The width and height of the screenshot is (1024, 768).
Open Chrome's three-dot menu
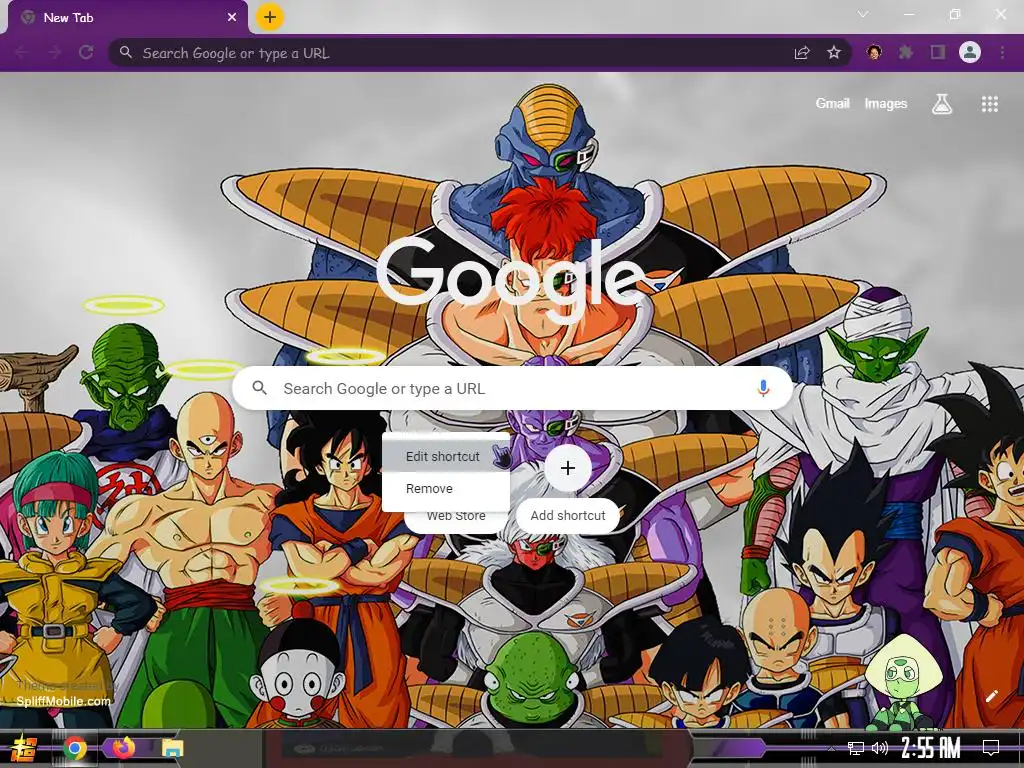click(x=1002, y=52)
